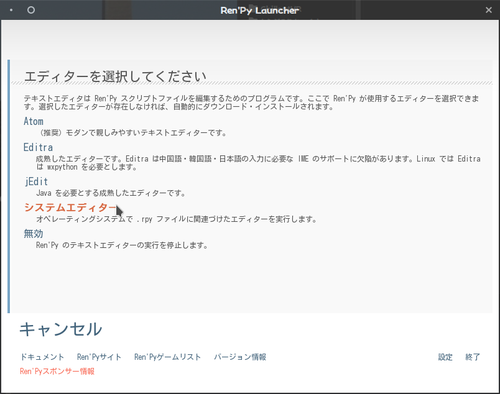
Task: Open the Ren'Pyサイト link
Action: (x=99, y=357)
